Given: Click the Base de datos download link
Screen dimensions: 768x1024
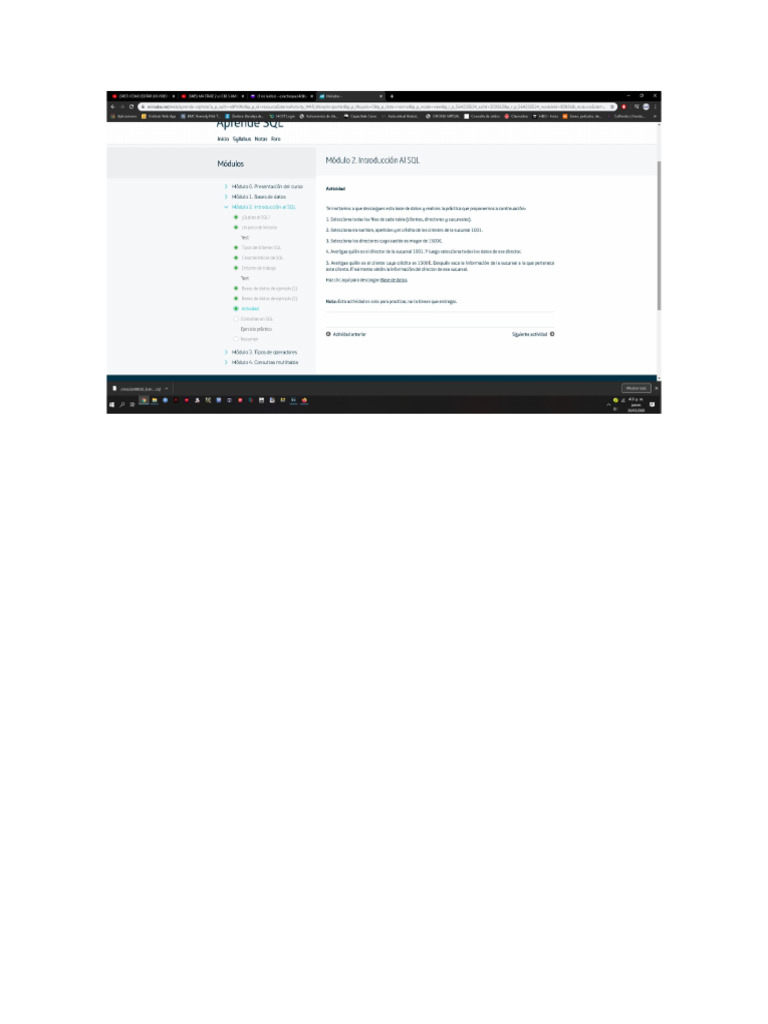Looking at the screenshot, I should coord(394,280).
